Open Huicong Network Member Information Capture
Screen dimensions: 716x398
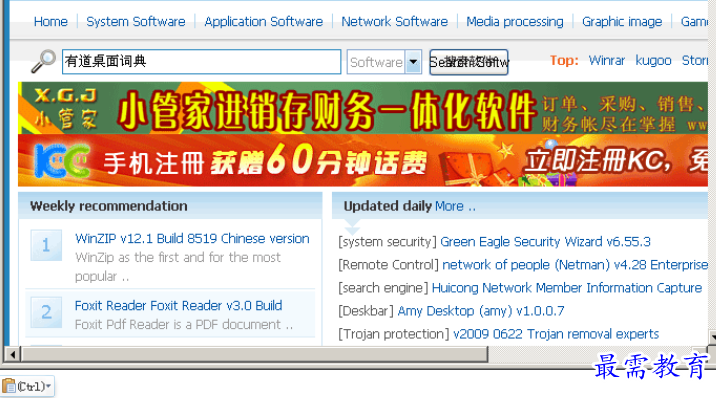pos(567,288)
